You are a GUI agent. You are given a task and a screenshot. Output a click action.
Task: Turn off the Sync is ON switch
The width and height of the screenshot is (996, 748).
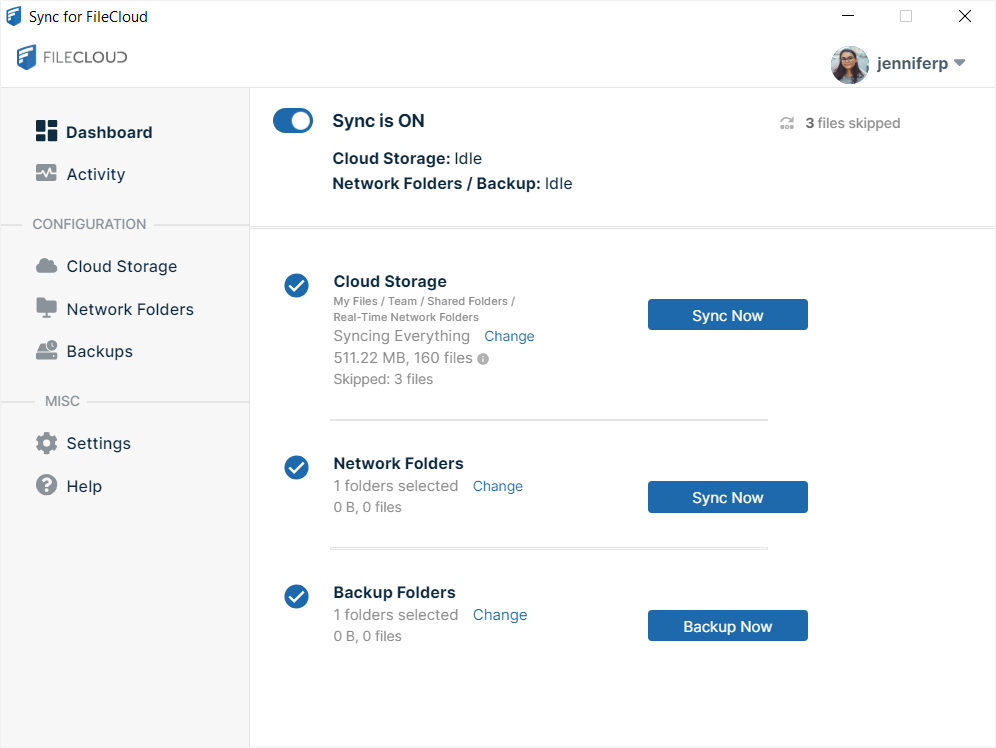point(293,121)
